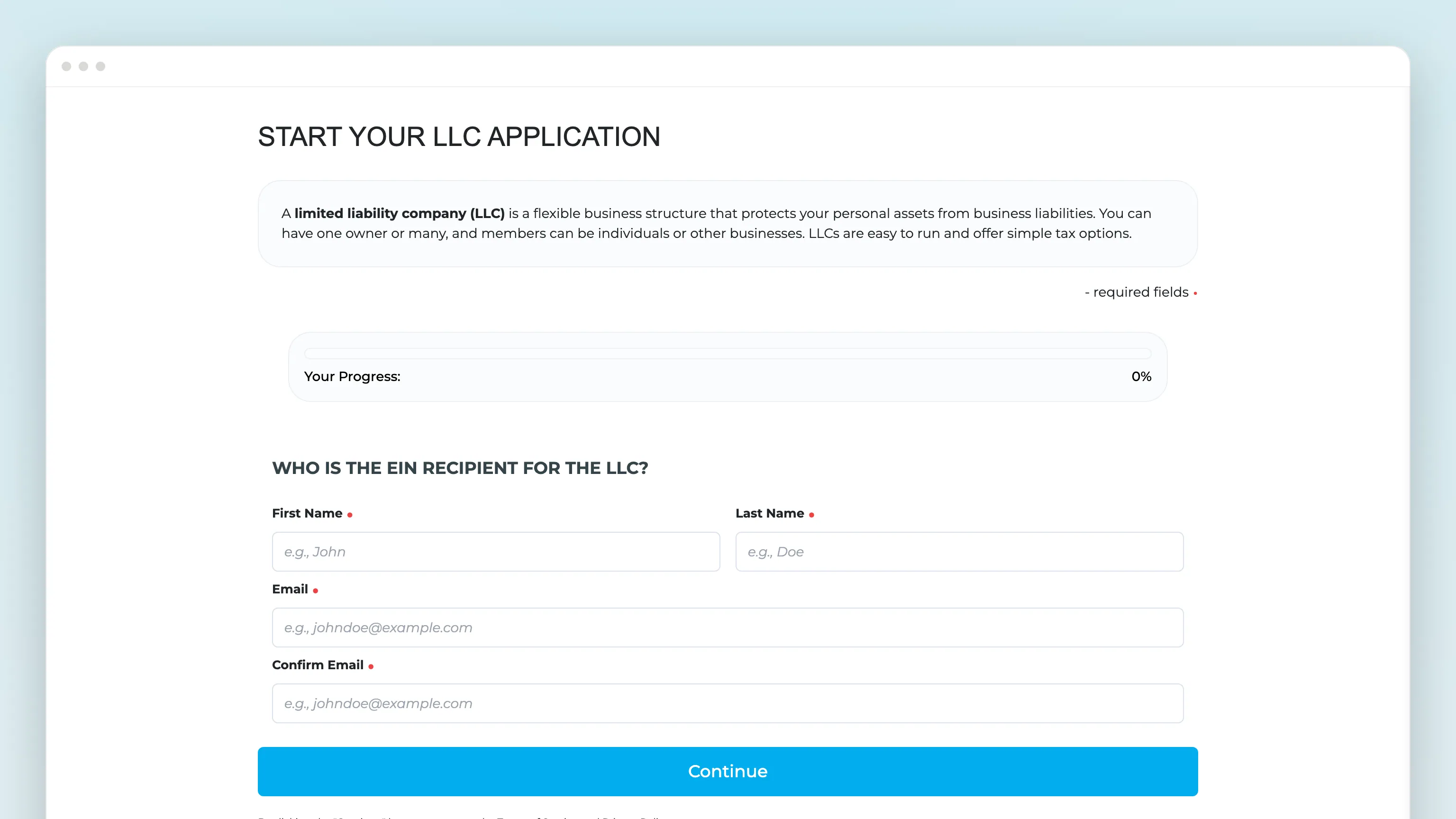
Task: Click the second gray window dot
Action: tap(83, 67)
